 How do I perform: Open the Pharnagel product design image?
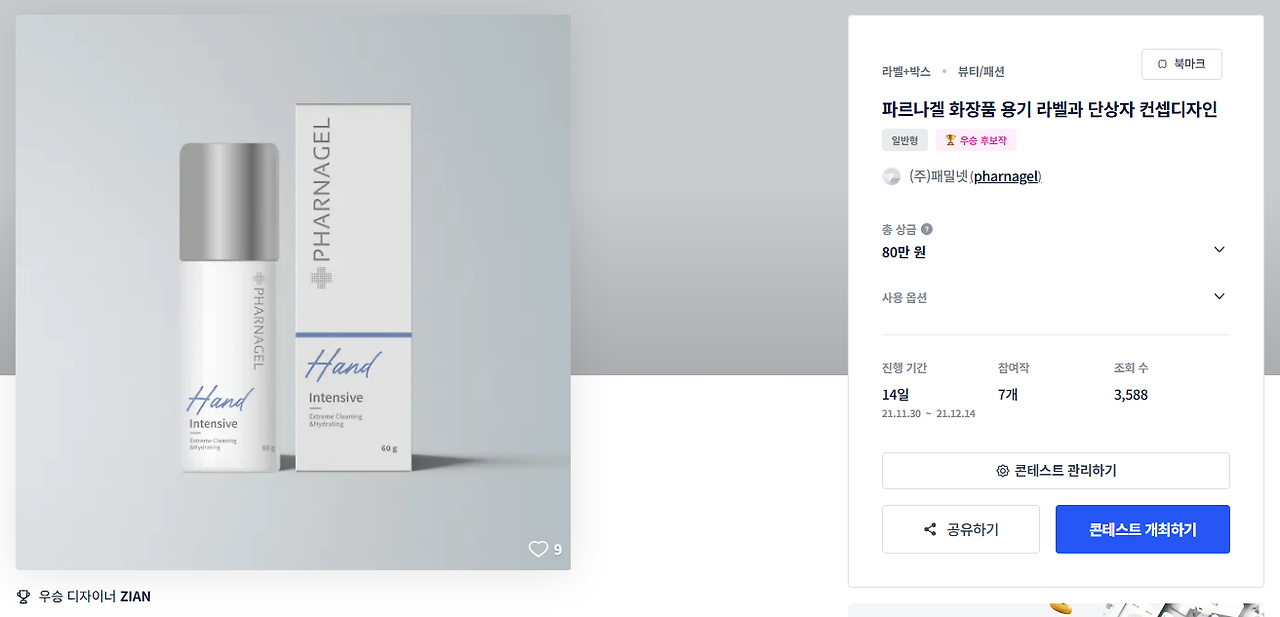click(293, 292)
